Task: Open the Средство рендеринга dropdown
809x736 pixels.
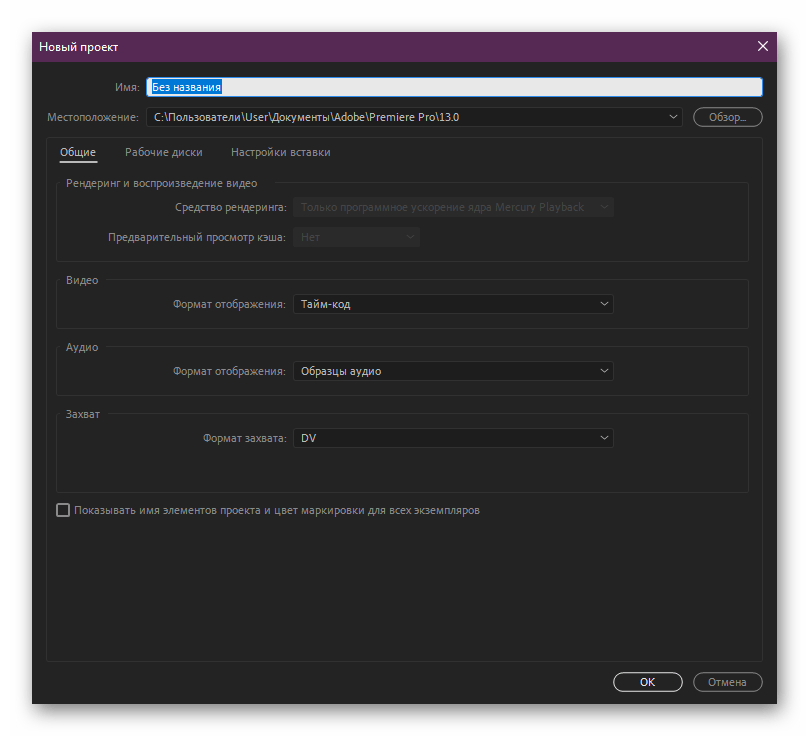Action: coord(453,207)
